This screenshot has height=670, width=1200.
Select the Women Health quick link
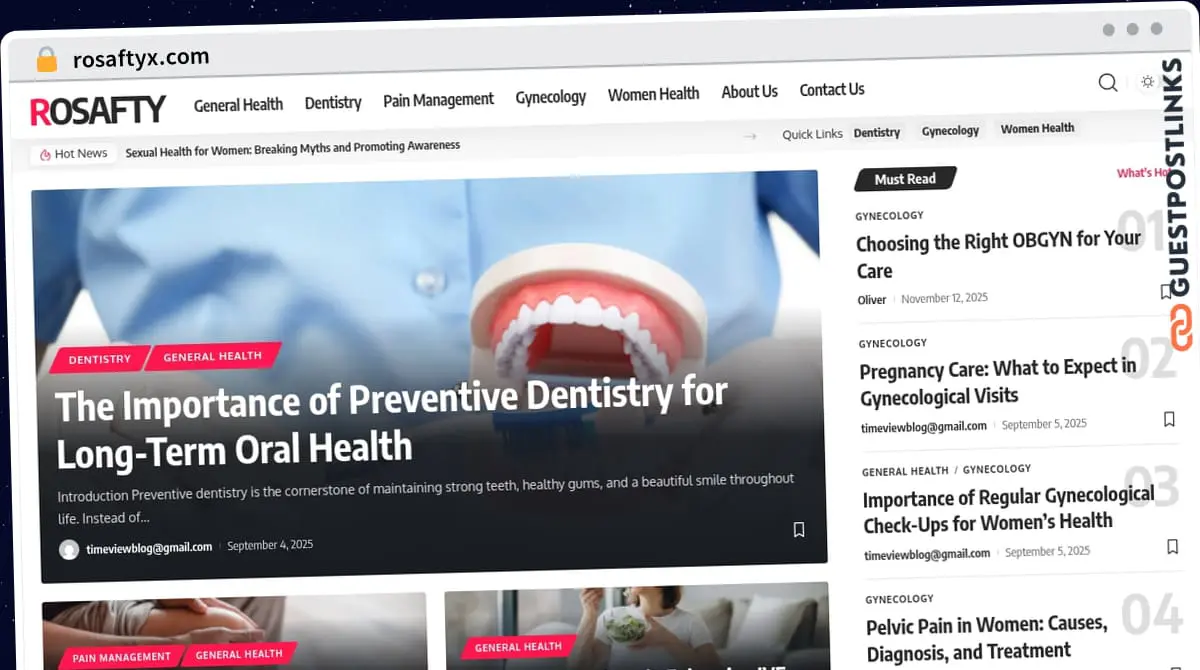[x=1037, y=129]
